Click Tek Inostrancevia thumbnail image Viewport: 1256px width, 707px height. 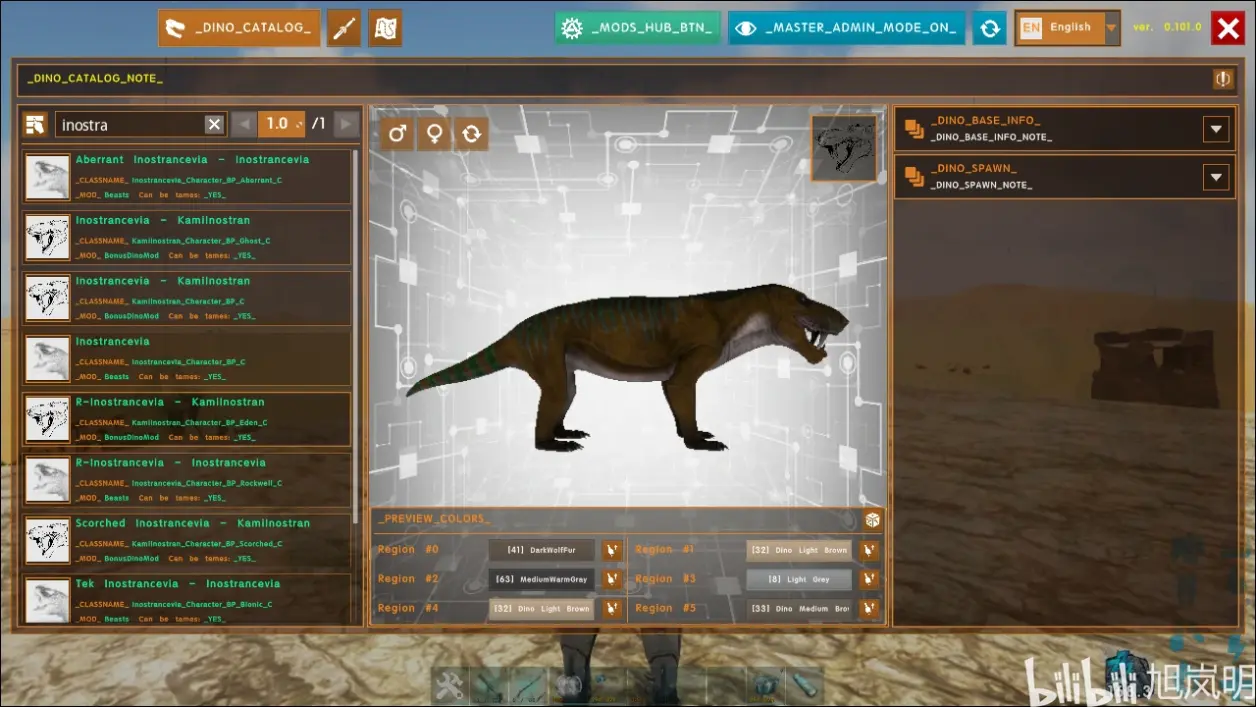pyautogui.click(x=47, y=600)
